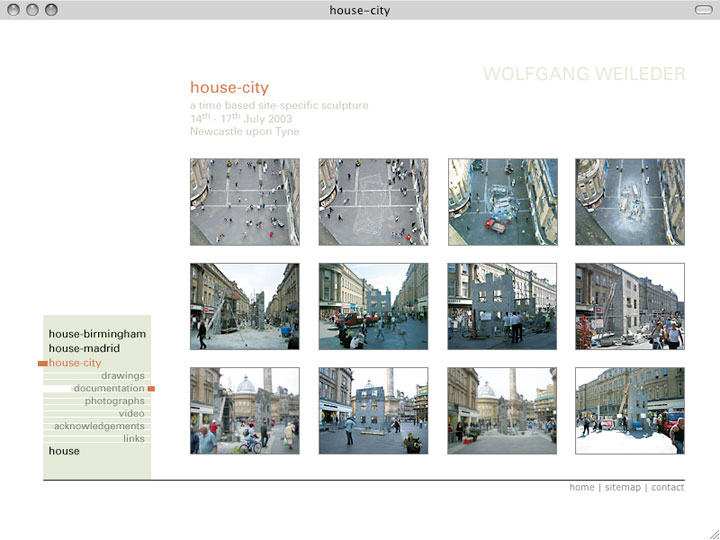Go to the photographs section

tap(114, 401)
